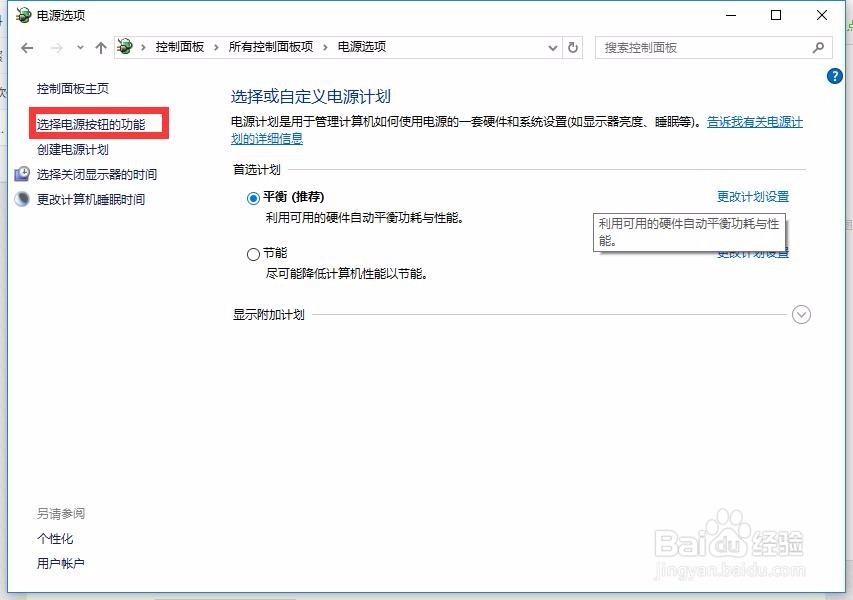The image size is (853, 600).
Task: Open help with the blue question mark
Action: point(834,76)
